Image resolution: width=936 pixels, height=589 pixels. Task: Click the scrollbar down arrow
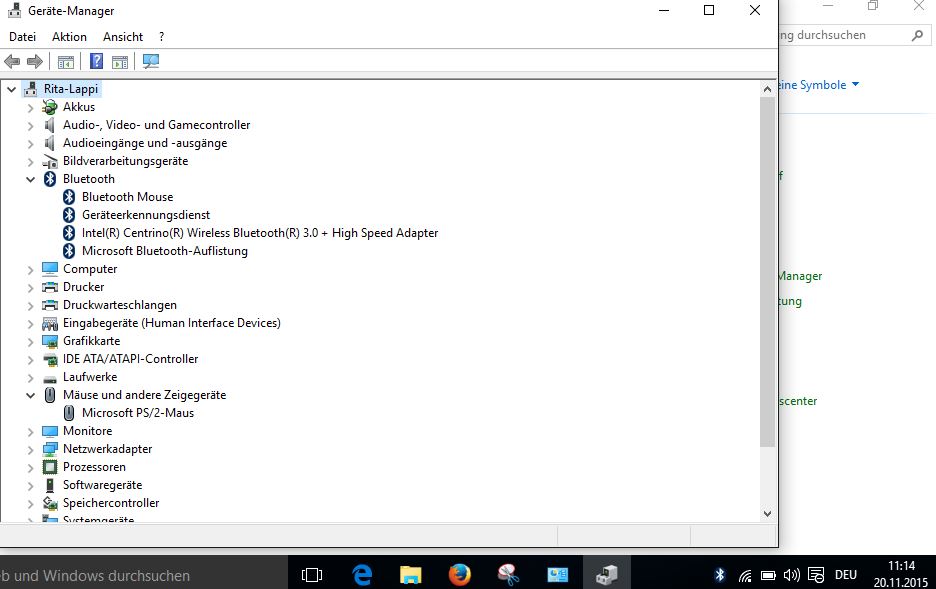tap(767, 514)
